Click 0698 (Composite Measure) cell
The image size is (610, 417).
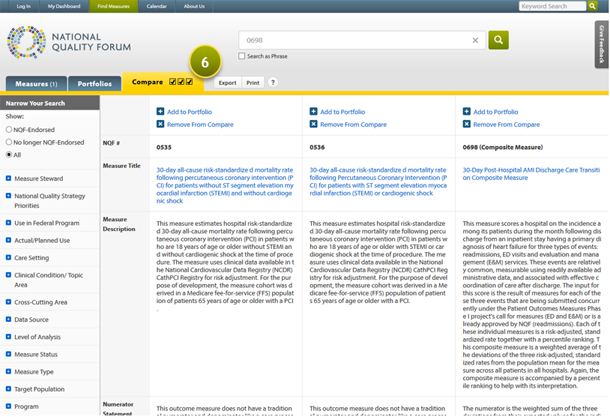[503, 147]
